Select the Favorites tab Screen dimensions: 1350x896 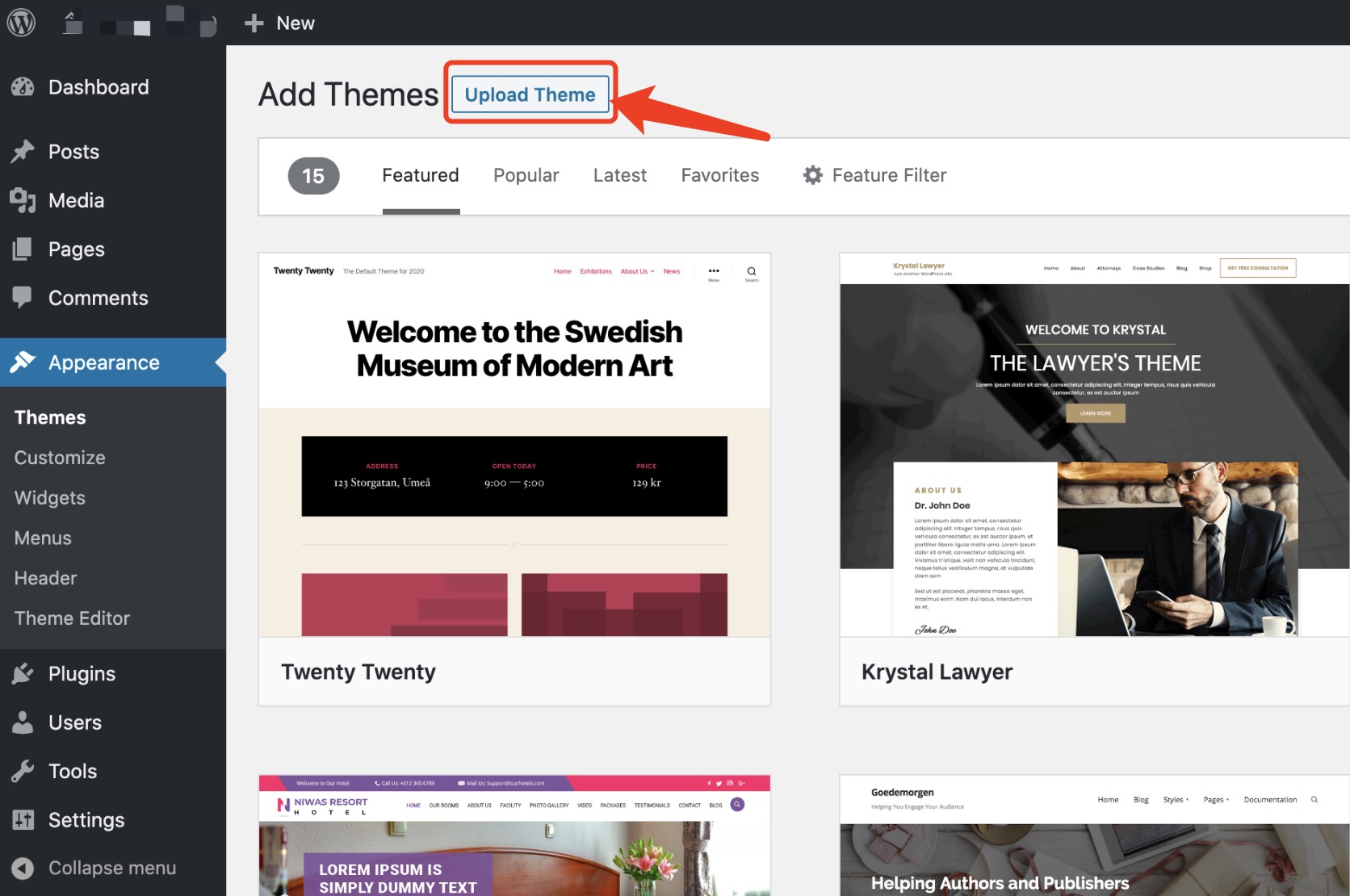coord(720,175)
